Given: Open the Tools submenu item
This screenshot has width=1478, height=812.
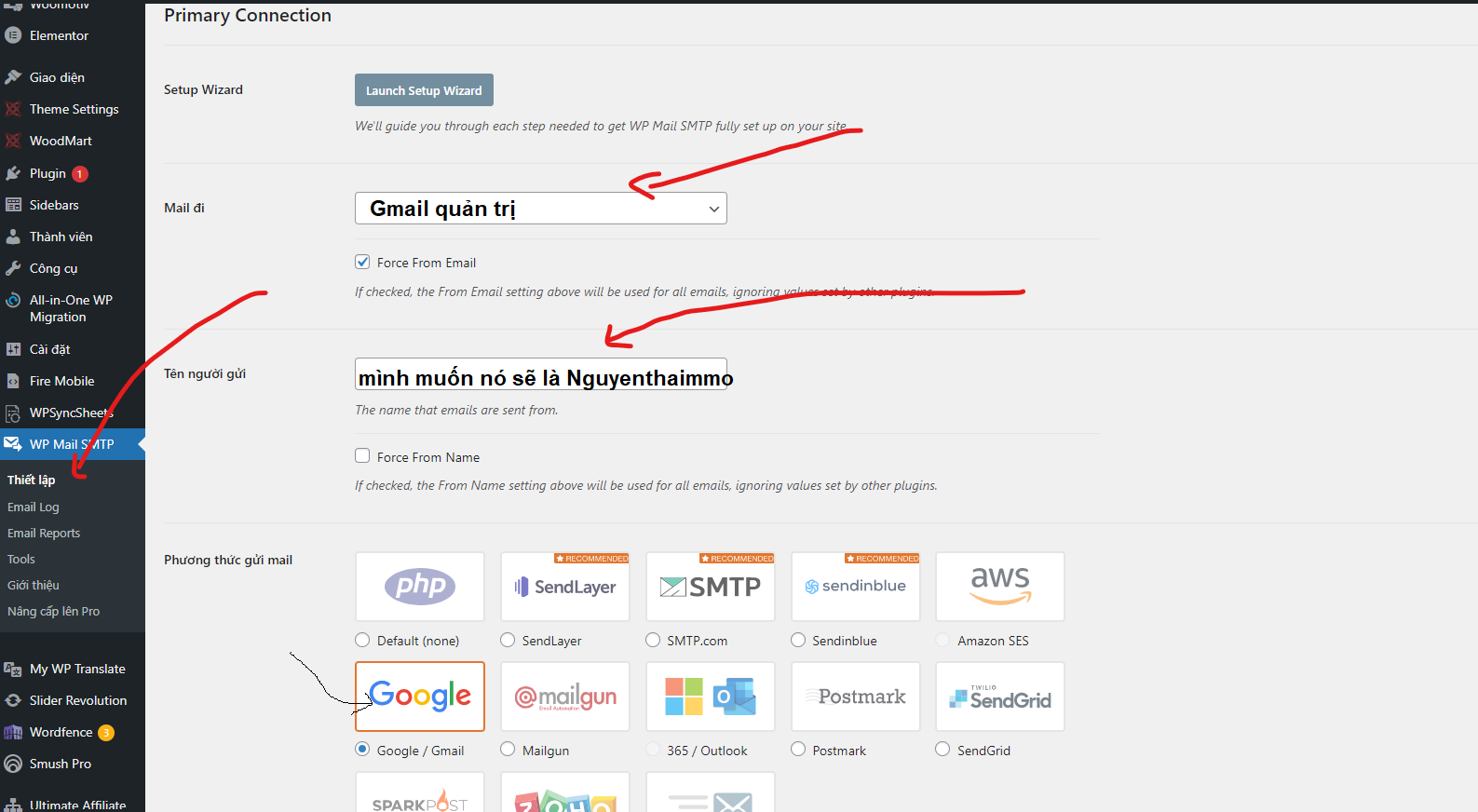Looking at the screenshot, I should click(21, 559).
